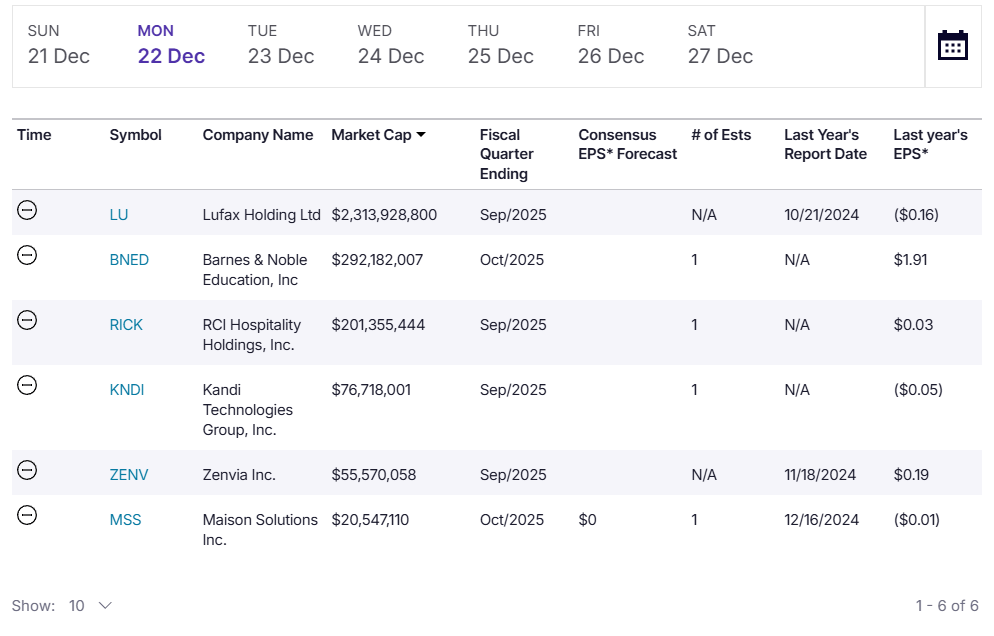Click the Symbol column header
The width and height of the screenshot is (994, 636).
(x=135, y=135)
